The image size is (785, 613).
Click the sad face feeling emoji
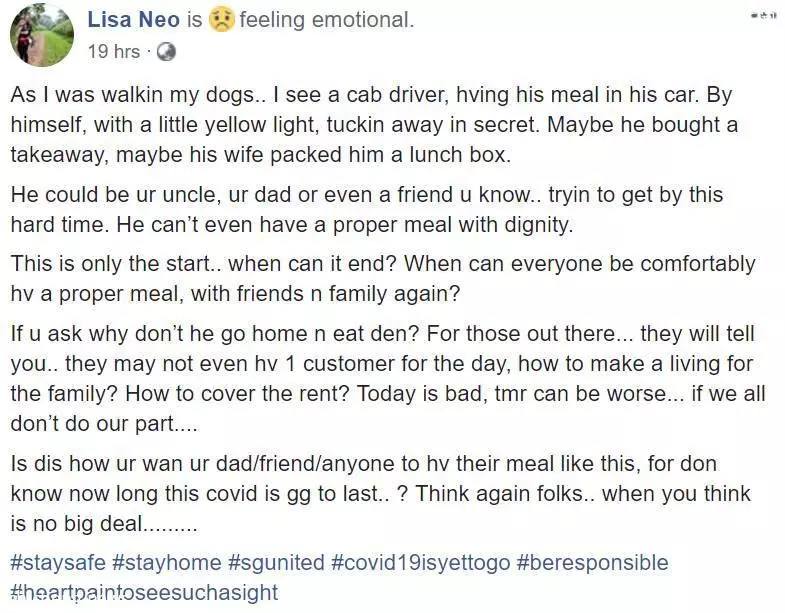221,20
